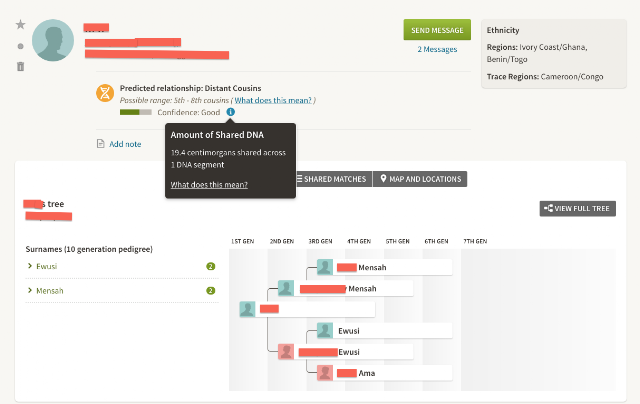This screenshot has width=640, height=404.
Task: Expand the Mensah surname entry
Action: pyautogui.click(x=45, y=291)
